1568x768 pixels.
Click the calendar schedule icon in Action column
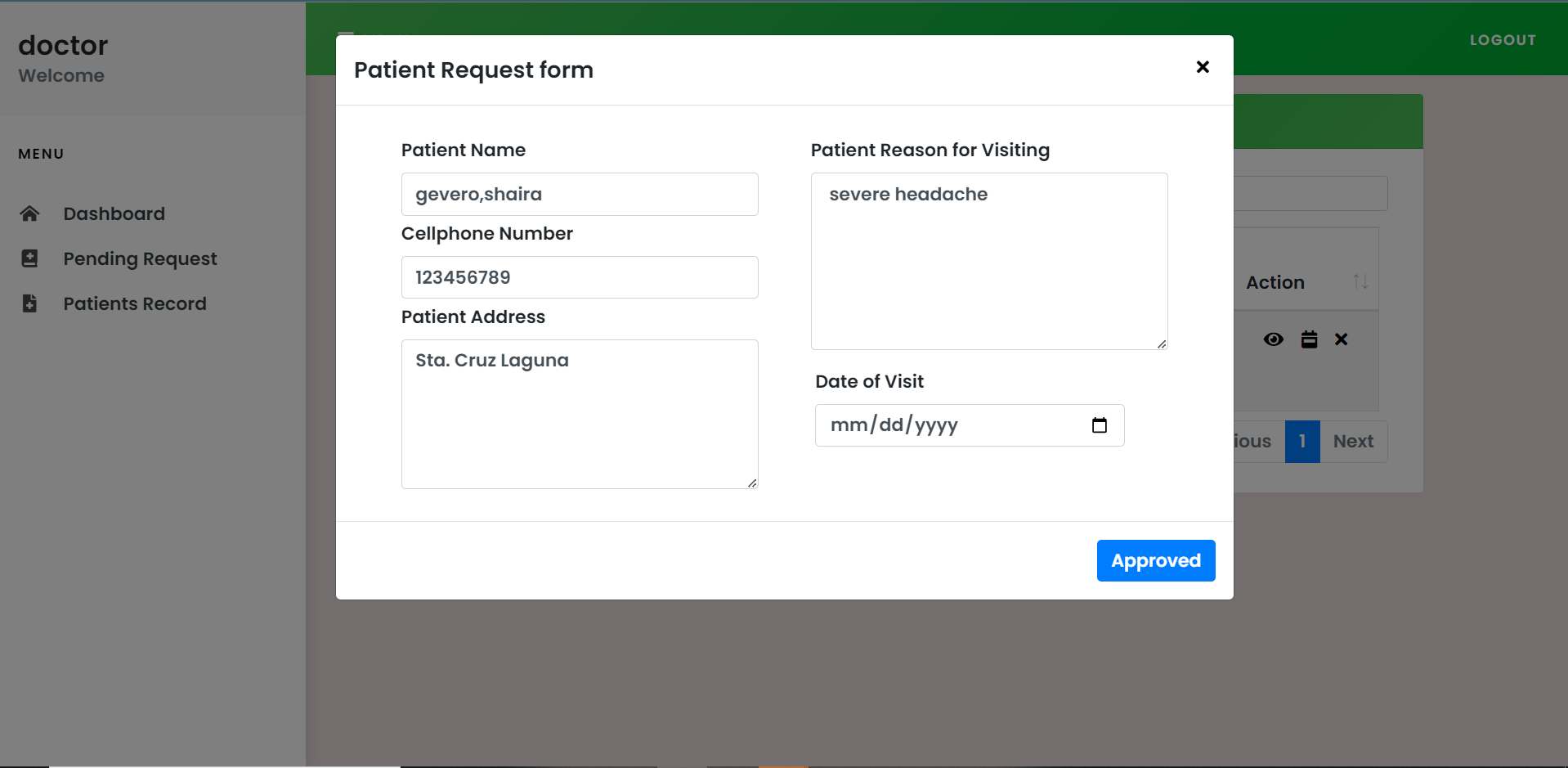(x=1309, y=339)
